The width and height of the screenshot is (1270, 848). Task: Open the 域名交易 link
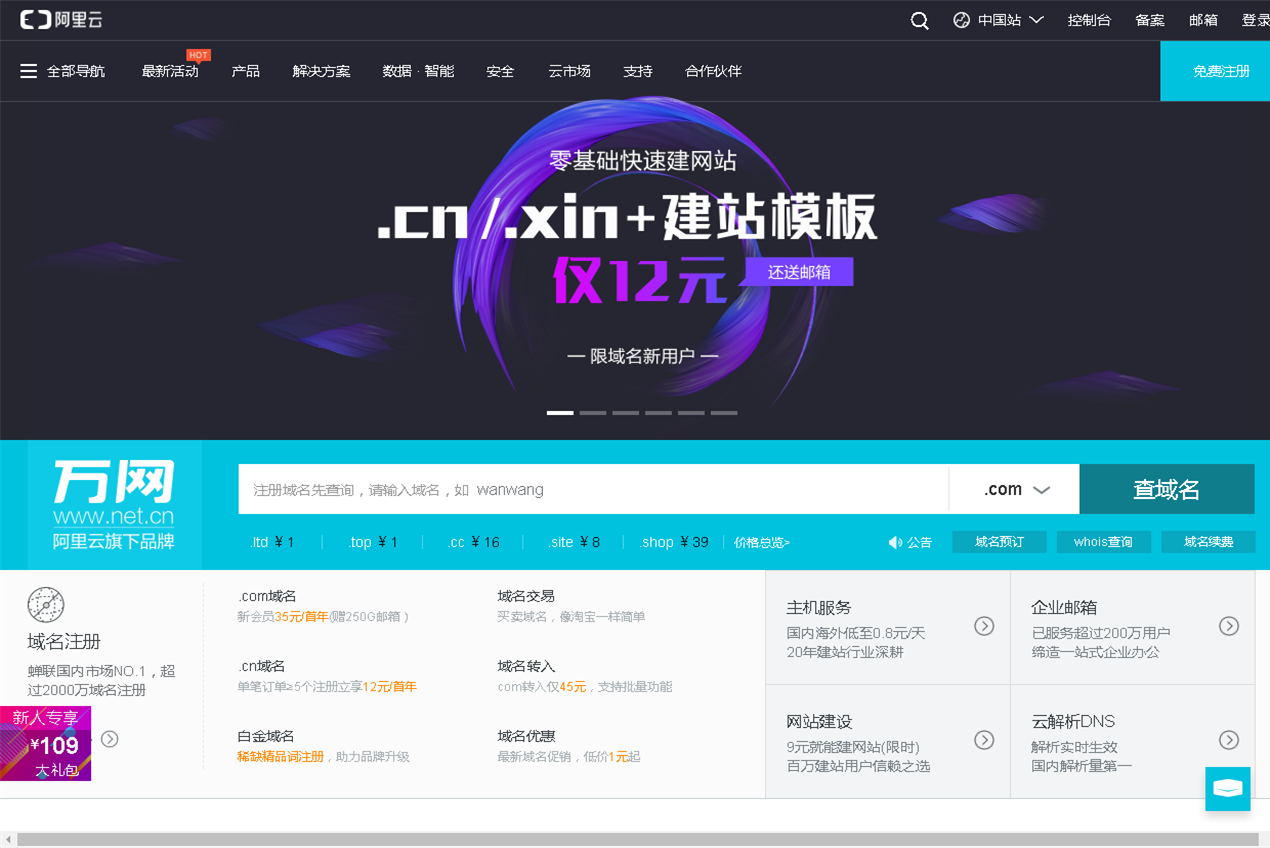click(526, 596)
